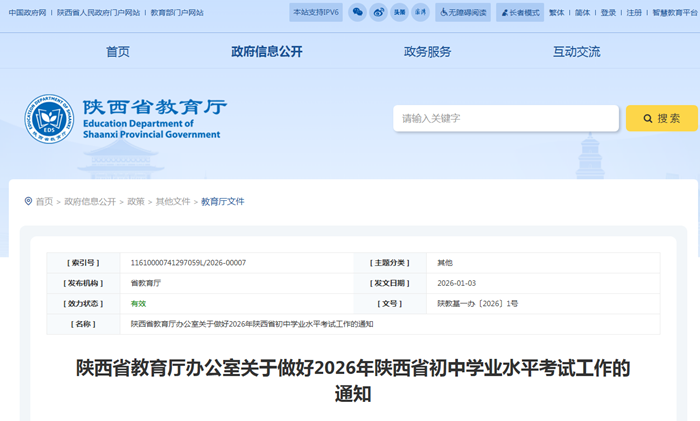The image size is (700, 421).
Task: Click the document name in 名称 row
Action: [x=252, y=324]
